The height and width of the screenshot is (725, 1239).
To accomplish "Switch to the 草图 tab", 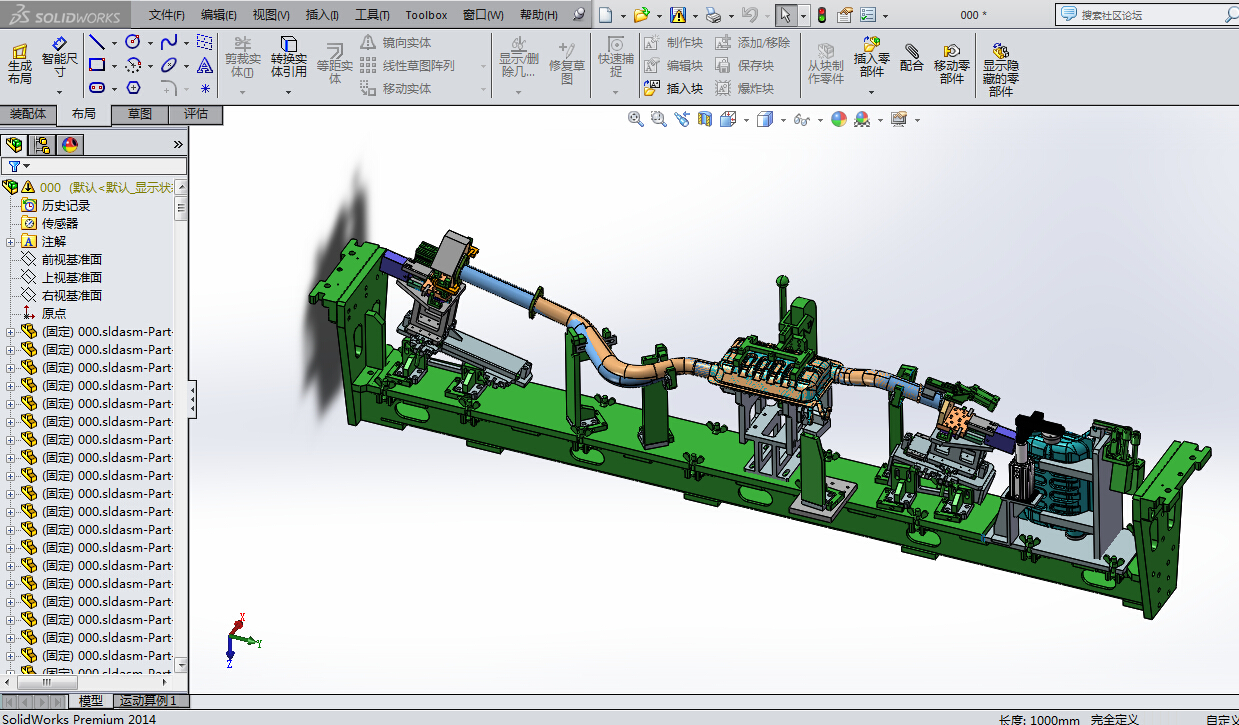I will [x=140, y=114].
